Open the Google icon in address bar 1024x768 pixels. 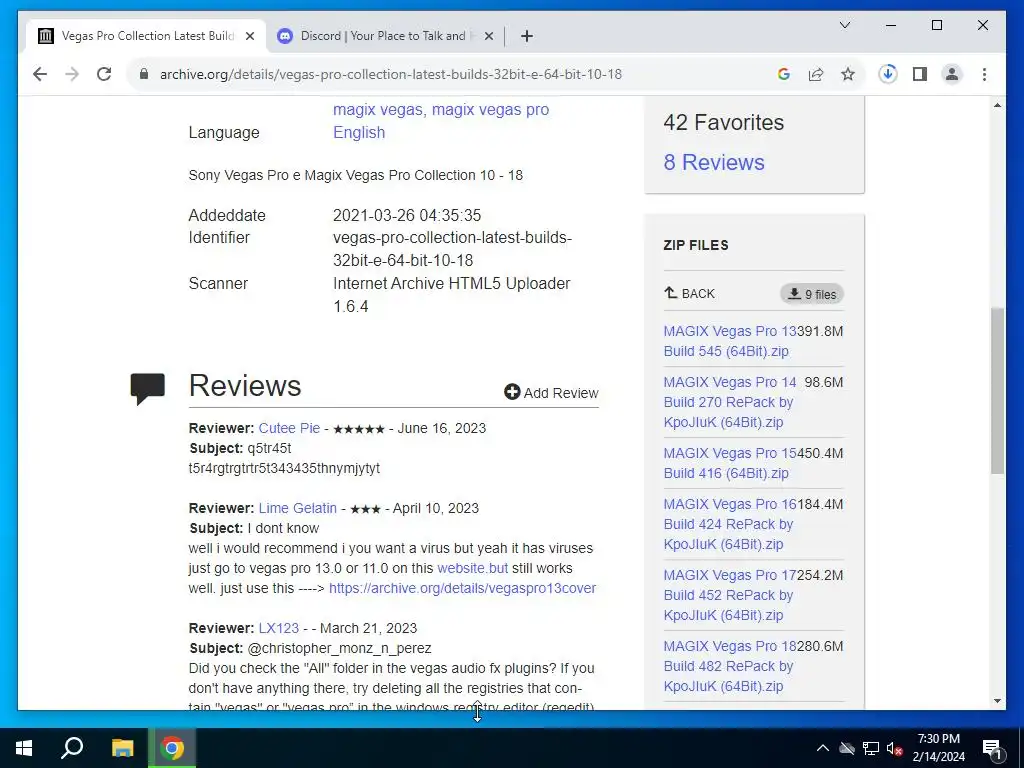tap(784, 74)
